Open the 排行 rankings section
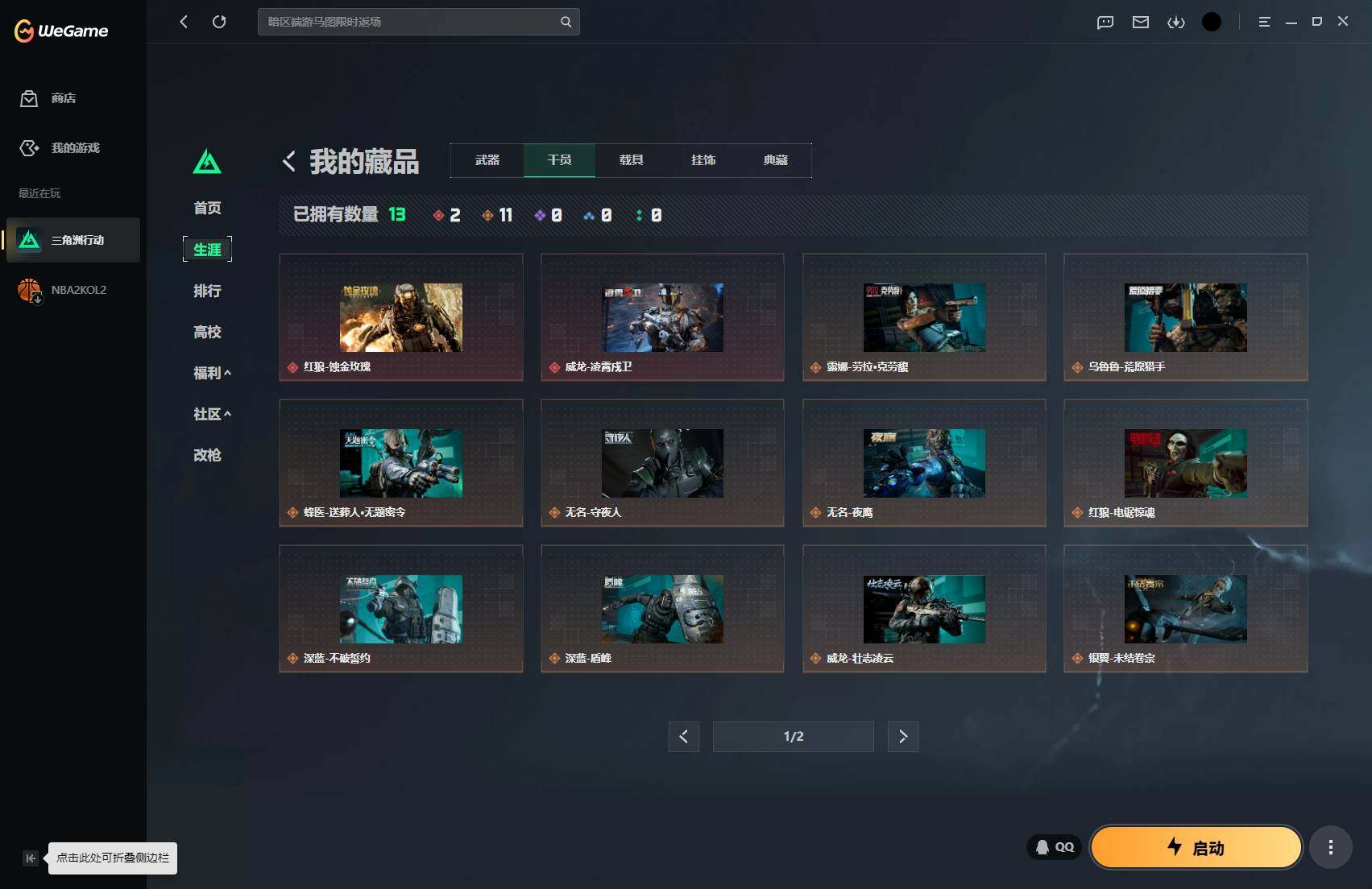 207,291
